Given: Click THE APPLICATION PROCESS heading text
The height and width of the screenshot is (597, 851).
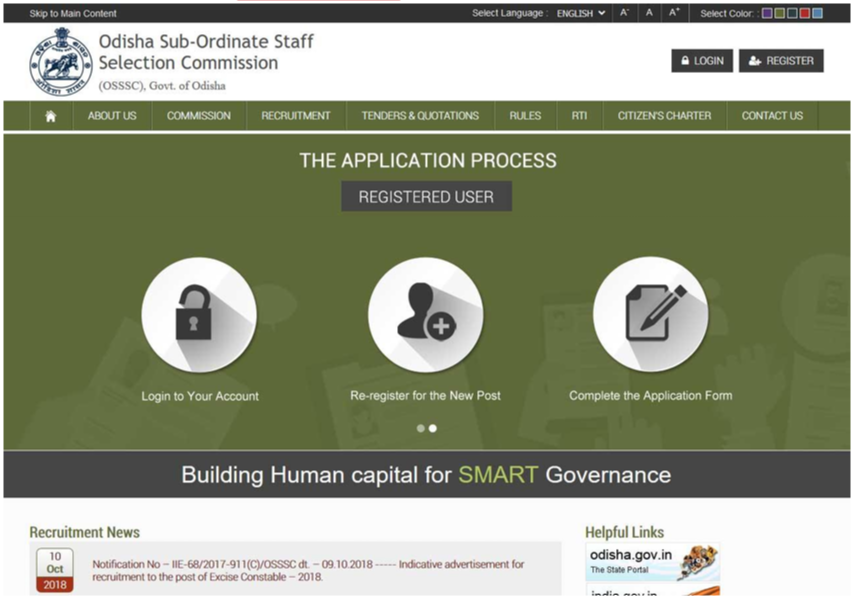Looking at the screenshot, I should (428, 161).
